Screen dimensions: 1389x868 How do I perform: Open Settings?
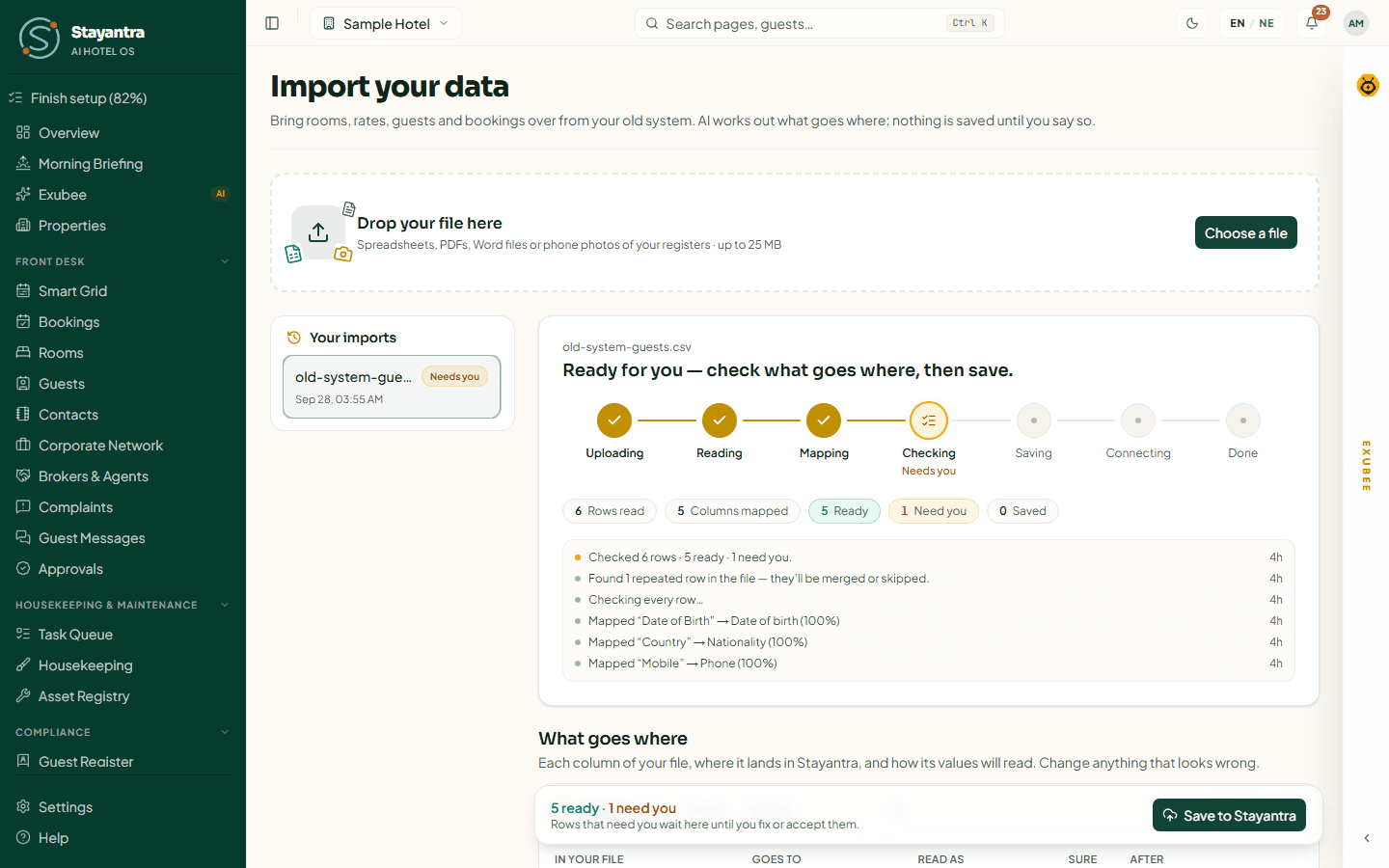pos(123,807)
